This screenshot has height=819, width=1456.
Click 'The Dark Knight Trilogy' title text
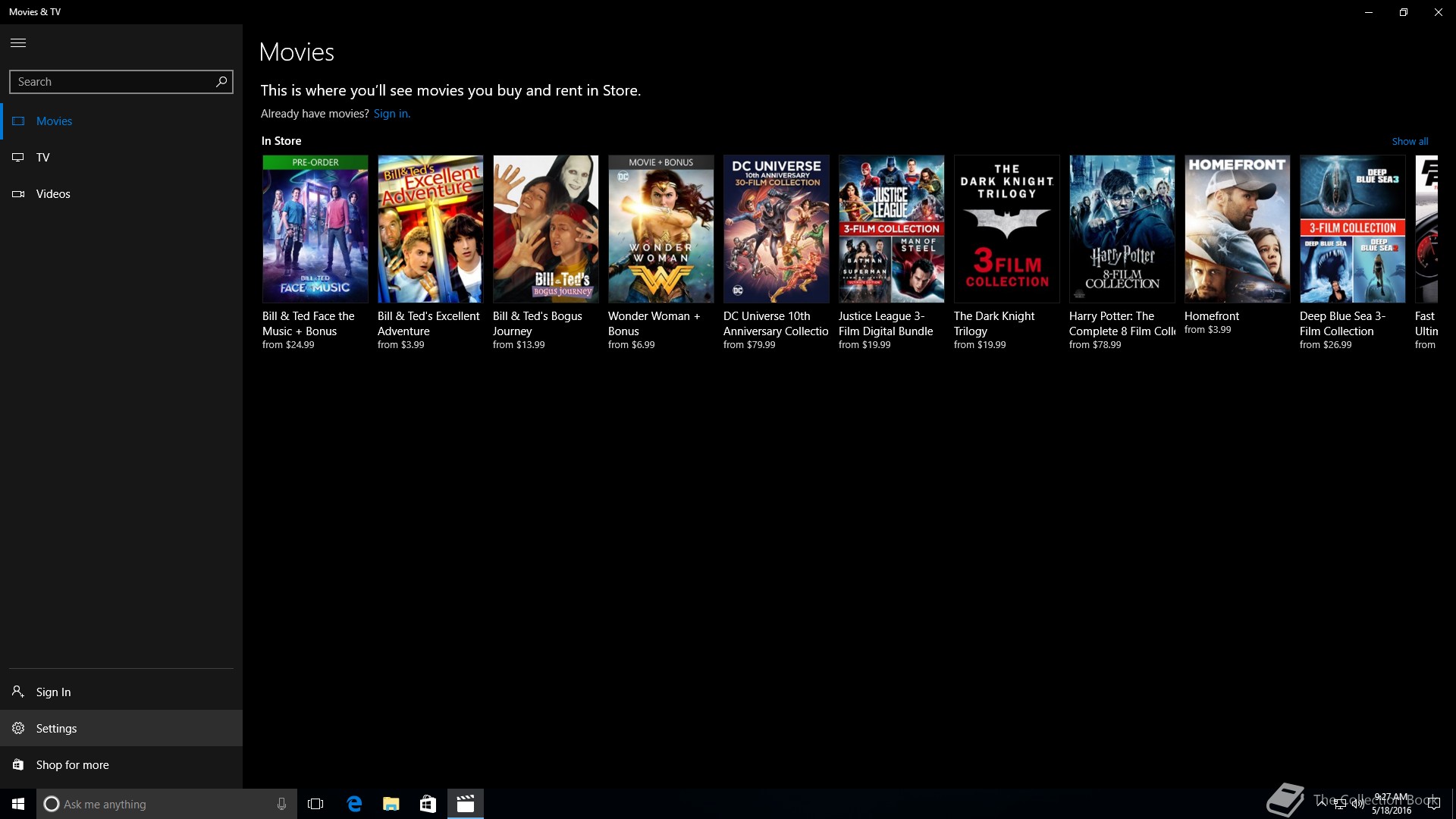point(994,324)
